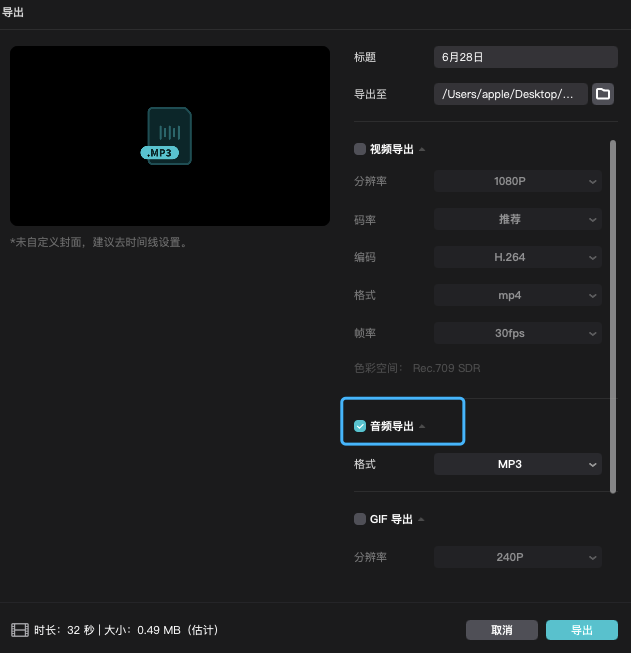Click the cover hint text 未自定义封面
631x653 pixels.
[99, 242]
